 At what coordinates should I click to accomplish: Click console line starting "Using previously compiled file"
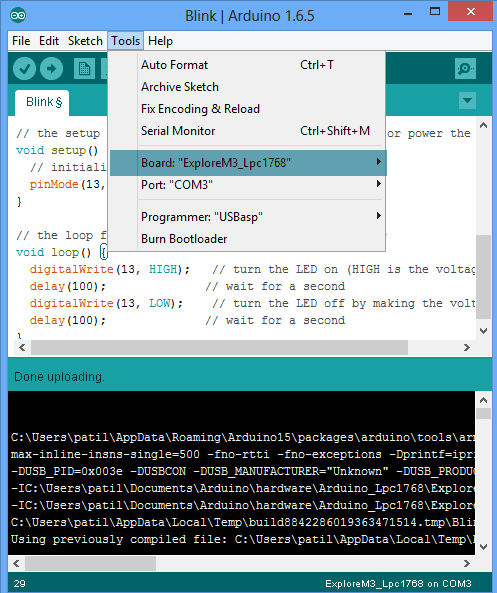[242, 539]
